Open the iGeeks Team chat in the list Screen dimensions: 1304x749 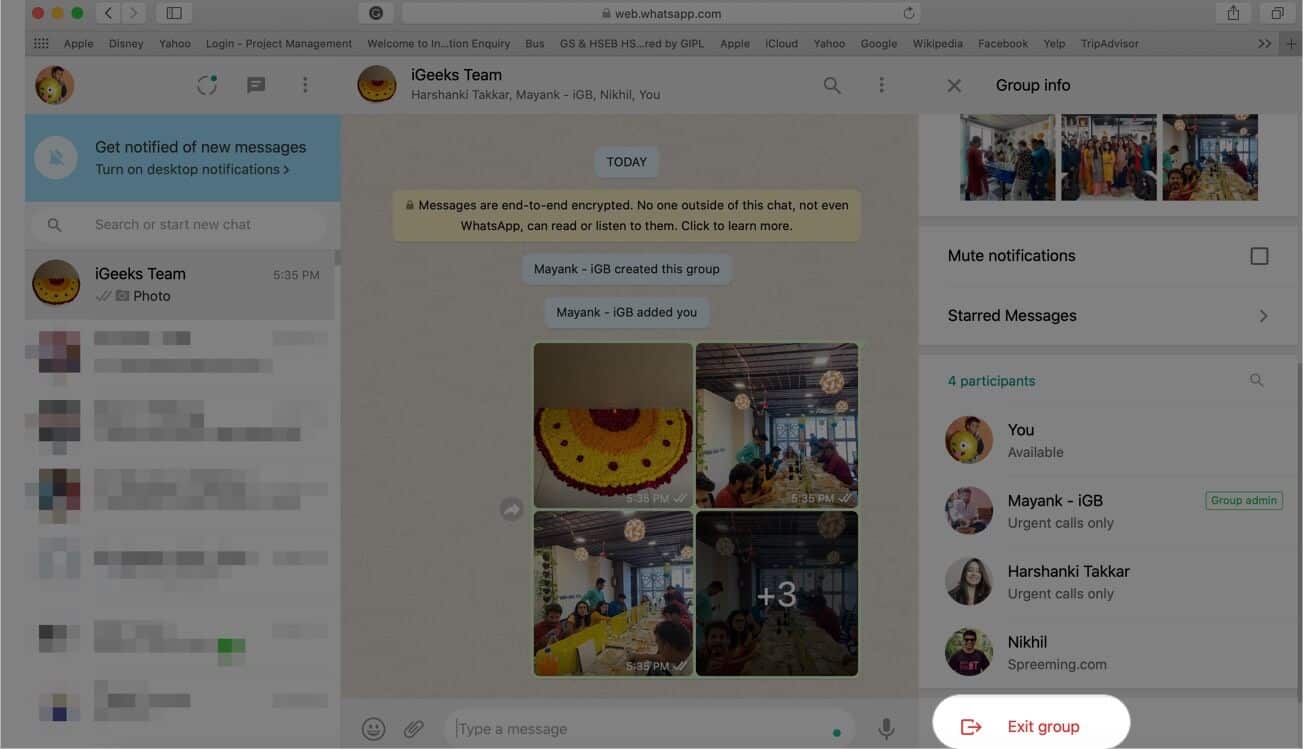tap(180, 284)
